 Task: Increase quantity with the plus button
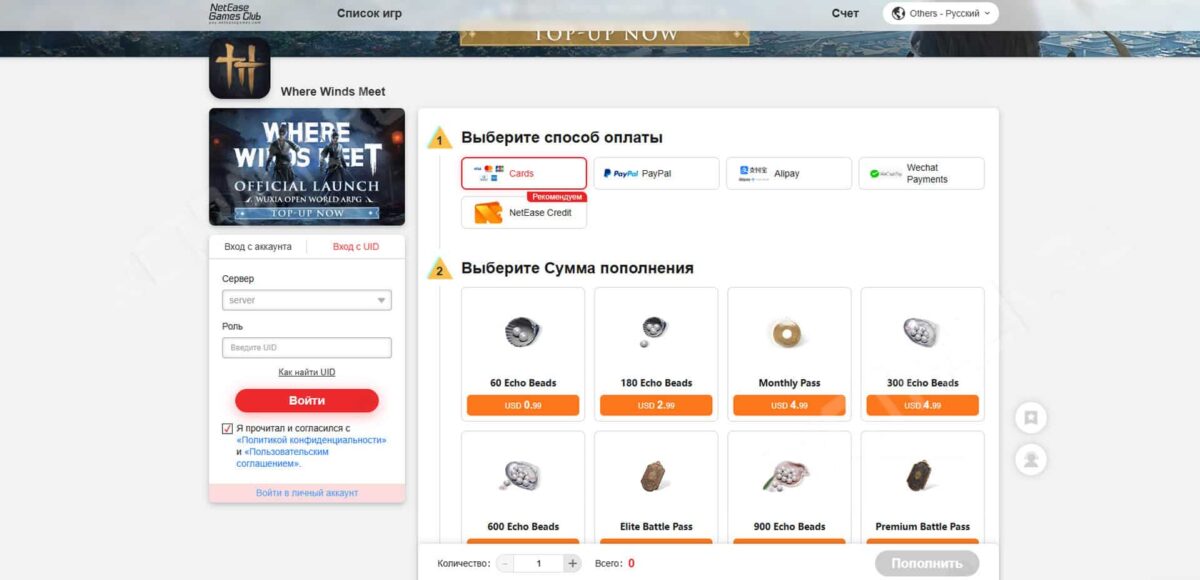(x=572, y=563)
